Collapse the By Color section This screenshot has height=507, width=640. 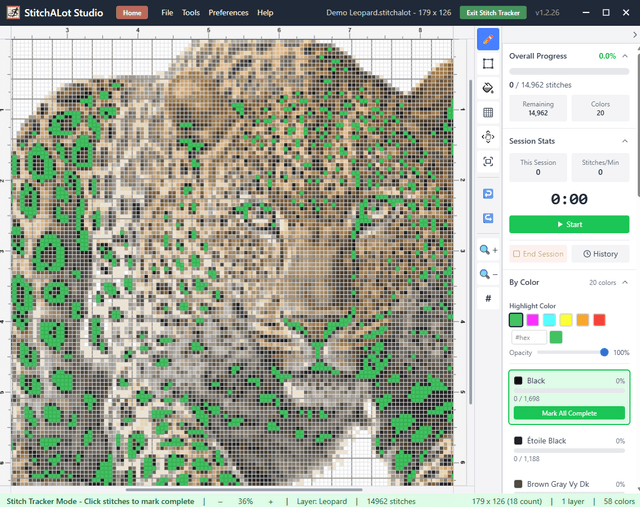(x=625, y=282)
